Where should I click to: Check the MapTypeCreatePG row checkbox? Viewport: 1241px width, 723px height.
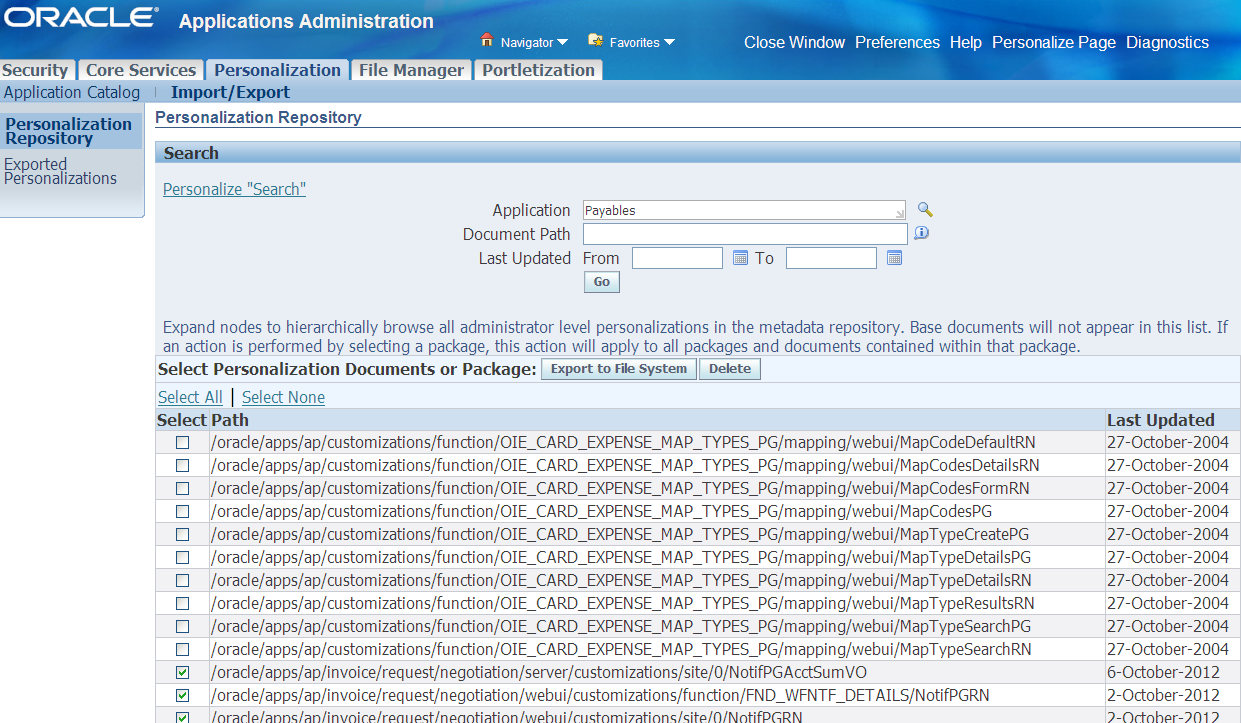pos(183,534)
